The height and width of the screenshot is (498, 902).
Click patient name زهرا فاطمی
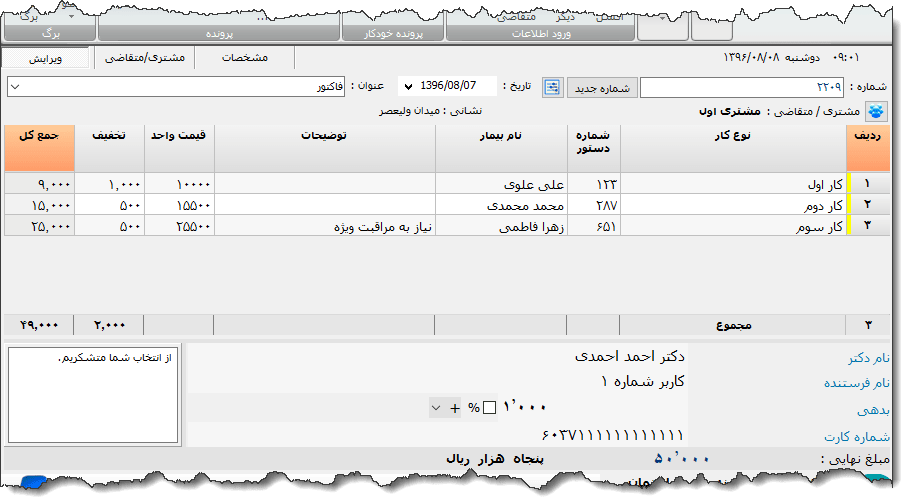(x=502, y=227)
